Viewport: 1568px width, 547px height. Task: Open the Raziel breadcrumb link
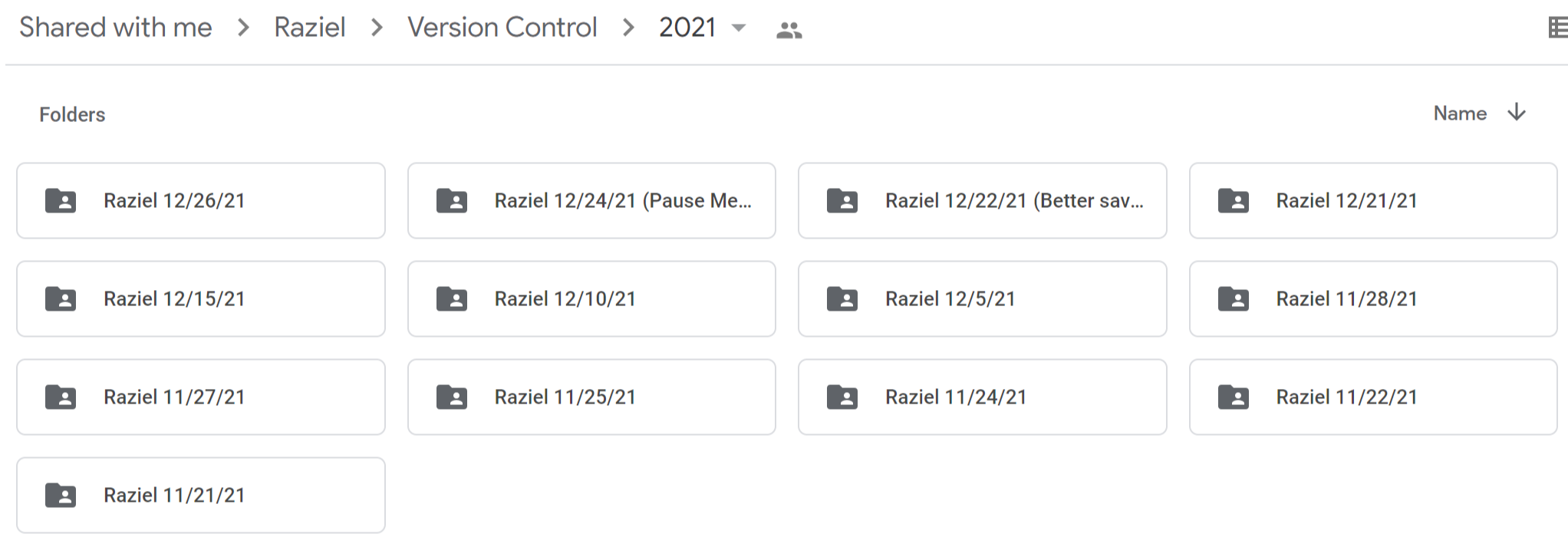[310, 28]
